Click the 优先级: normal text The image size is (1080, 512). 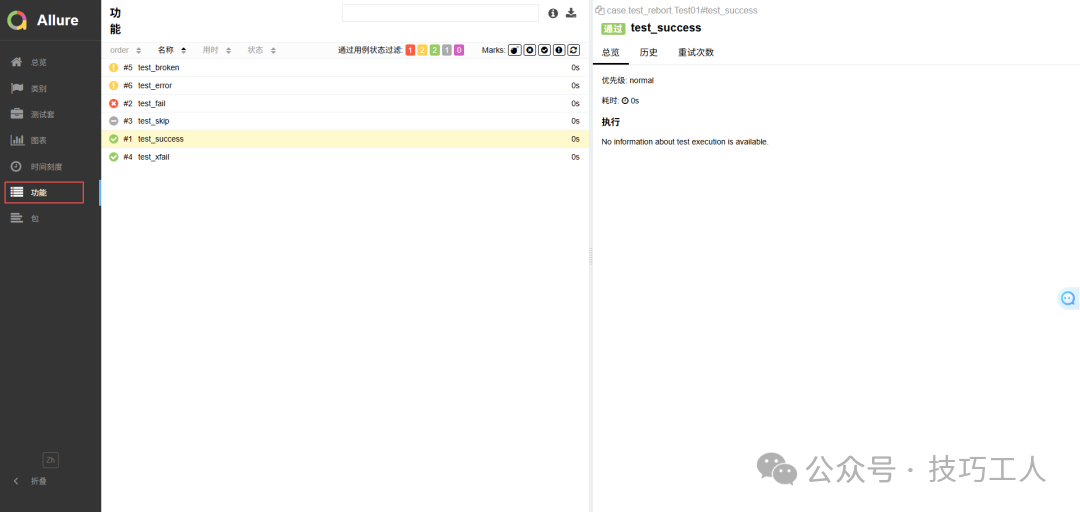(627, 81)
